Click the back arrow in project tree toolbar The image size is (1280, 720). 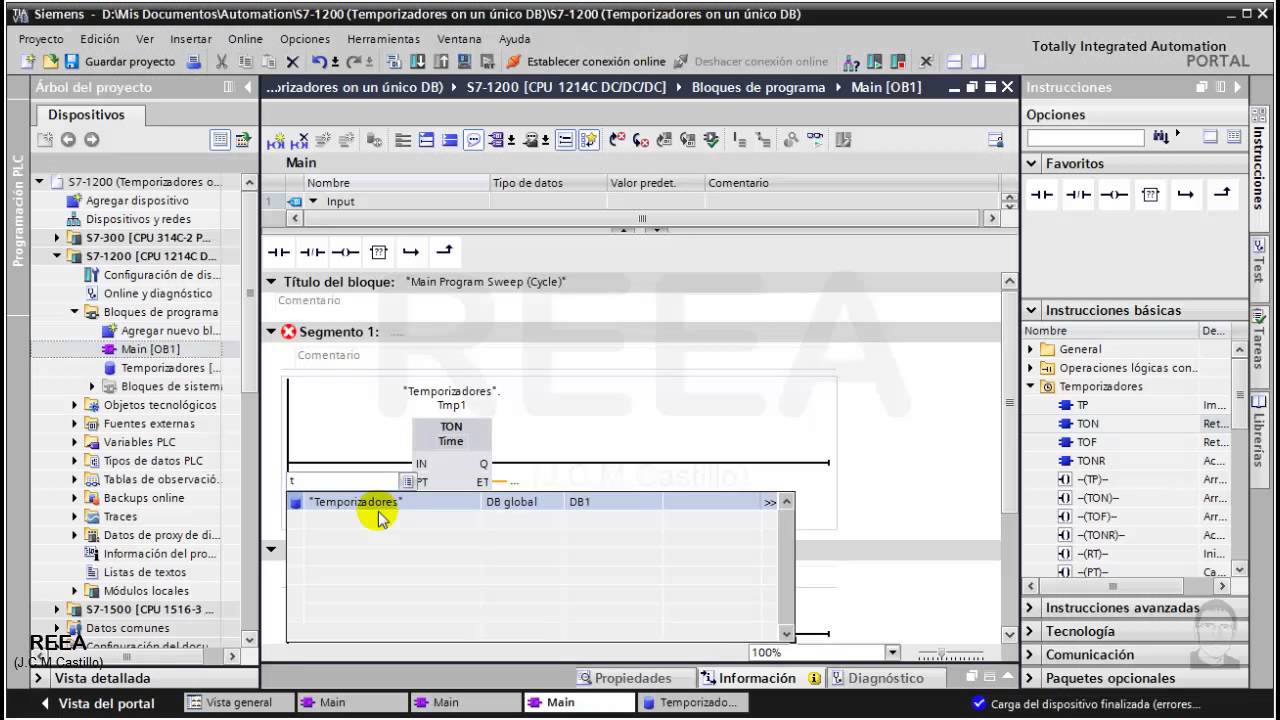click(x=69, y=141)
